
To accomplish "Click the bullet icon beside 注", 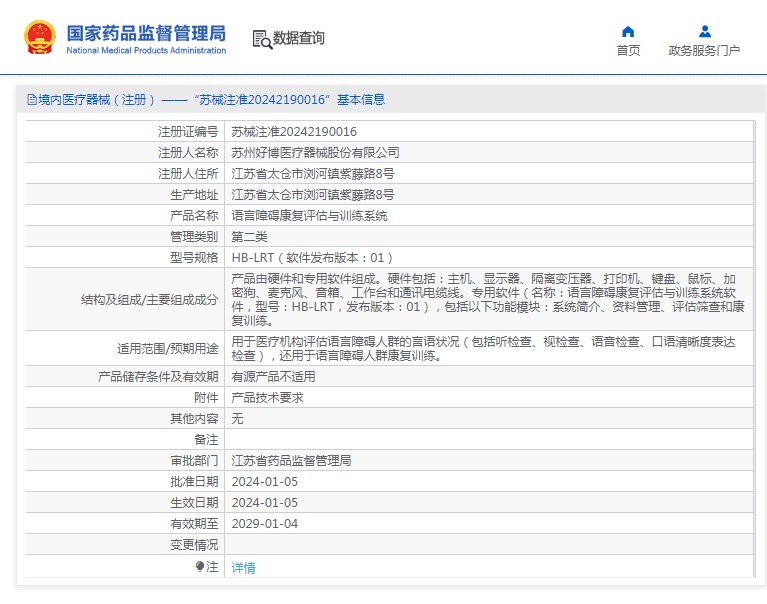I will (200, 567).
